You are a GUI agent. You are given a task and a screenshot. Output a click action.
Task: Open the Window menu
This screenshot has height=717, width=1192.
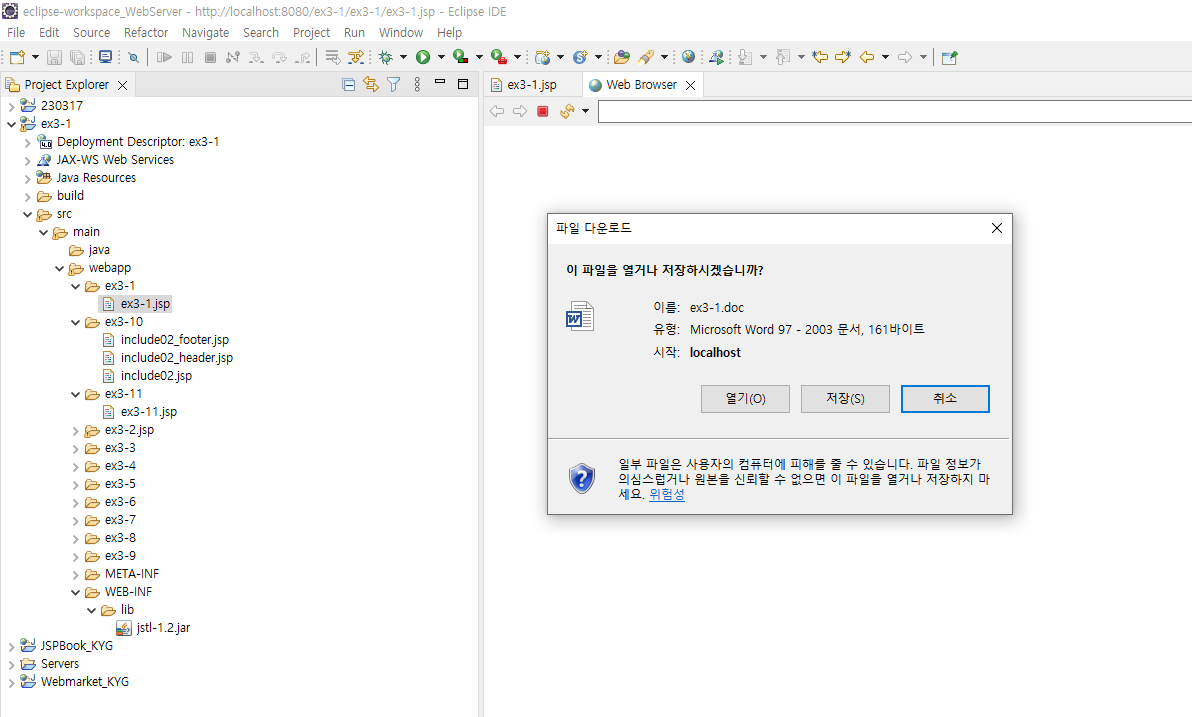pos(401,33)
